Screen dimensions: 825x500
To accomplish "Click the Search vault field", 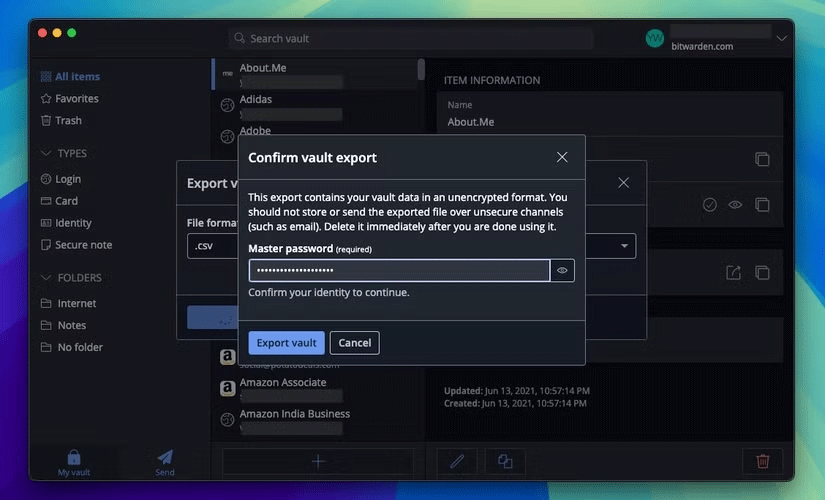I will coord(411,38).
